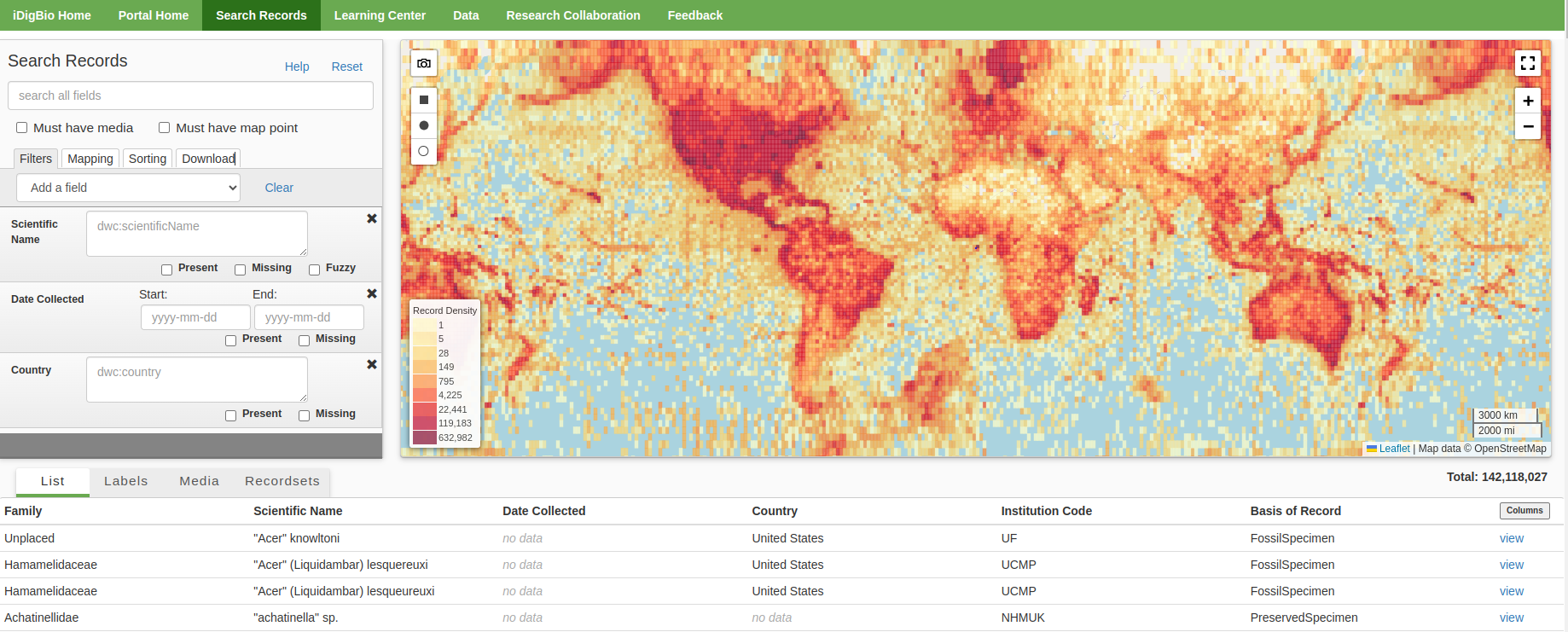Image resolution: width=1568 pixels, height=632 pixels.
Task: Select the rectangle draw tool on map
Action: click(x=424, y=100)
